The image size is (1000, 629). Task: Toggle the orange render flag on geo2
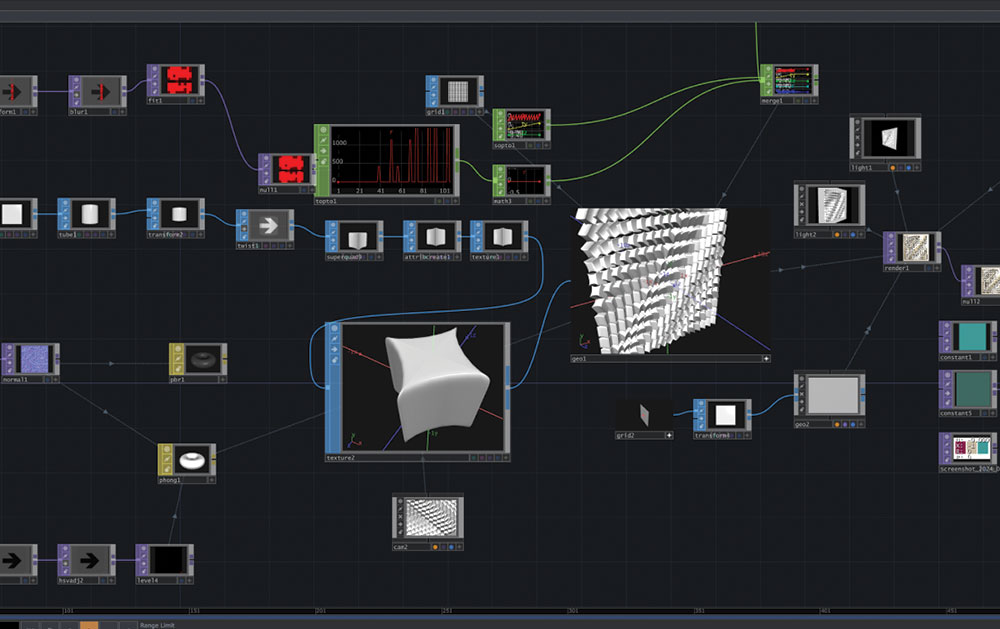click(836, 424)
